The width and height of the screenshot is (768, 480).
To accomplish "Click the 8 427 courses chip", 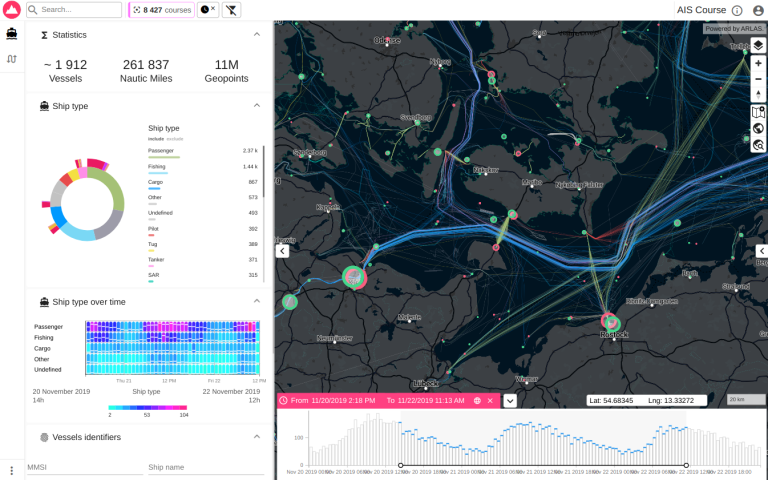I will 162,10.
